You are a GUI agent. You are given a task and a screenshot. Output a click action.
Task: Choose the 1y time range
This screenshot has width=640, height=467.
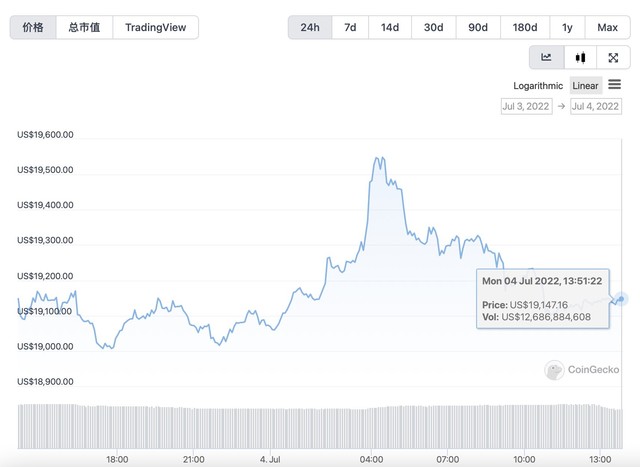pyautogui.click(x=567, y=27)
